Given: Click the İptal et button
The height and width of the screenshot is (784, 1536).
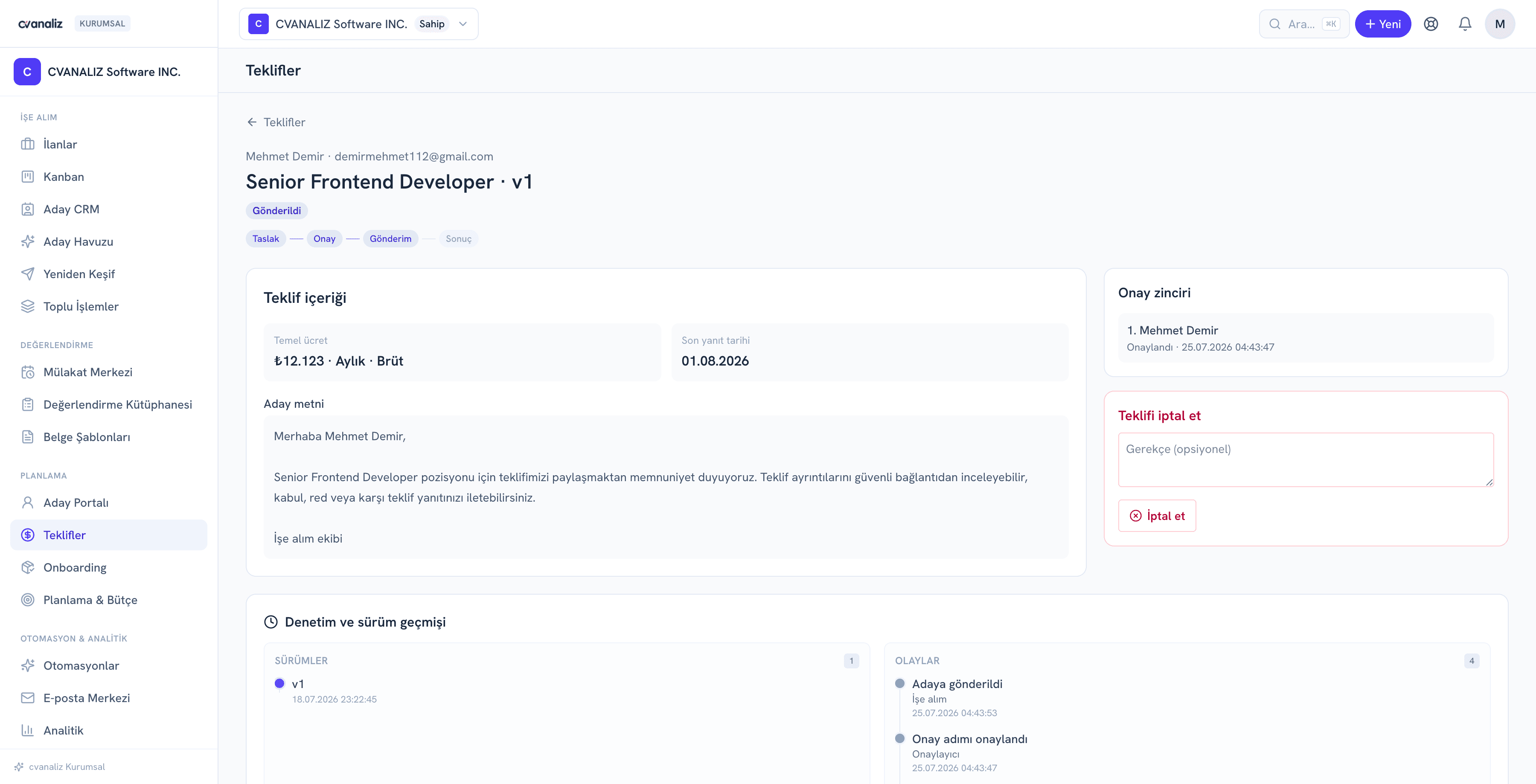Looking at the screenshot, I should pyautogui.click(x=1157, y=516).
